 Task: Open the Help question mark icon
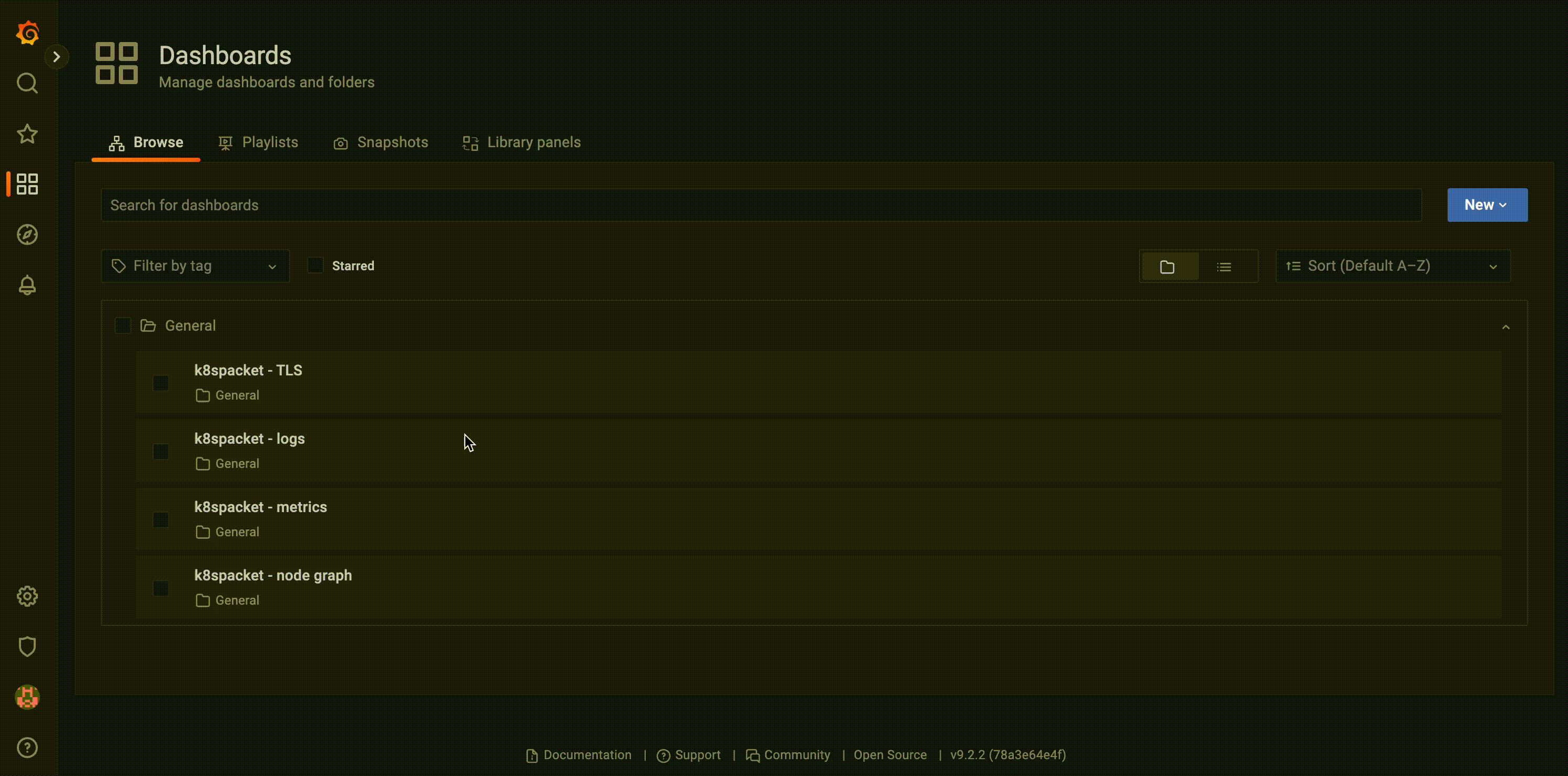tap(27, 748)
